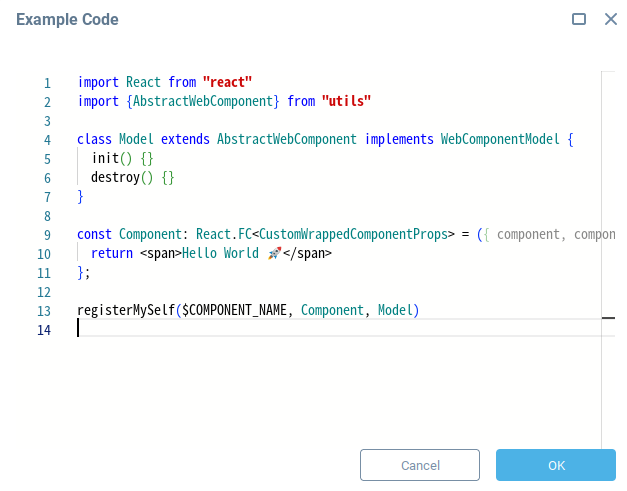Click line number 1 in the gutter

click(46, 83)
